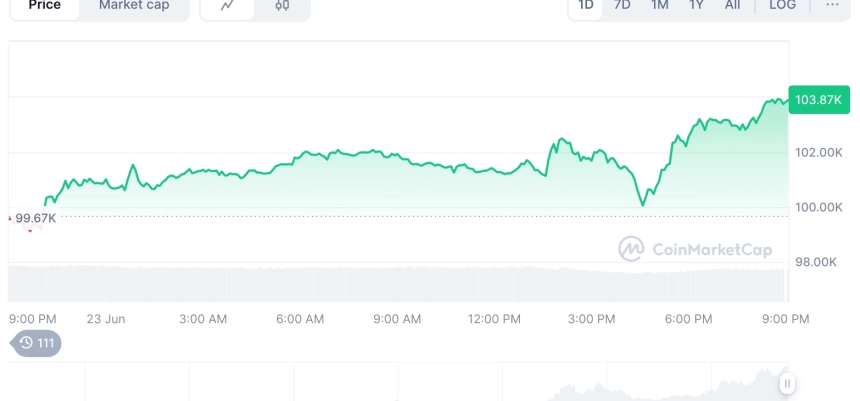Click the history clock icon badge 111
This screenshot has height=401, width=860.
point(36,343)
